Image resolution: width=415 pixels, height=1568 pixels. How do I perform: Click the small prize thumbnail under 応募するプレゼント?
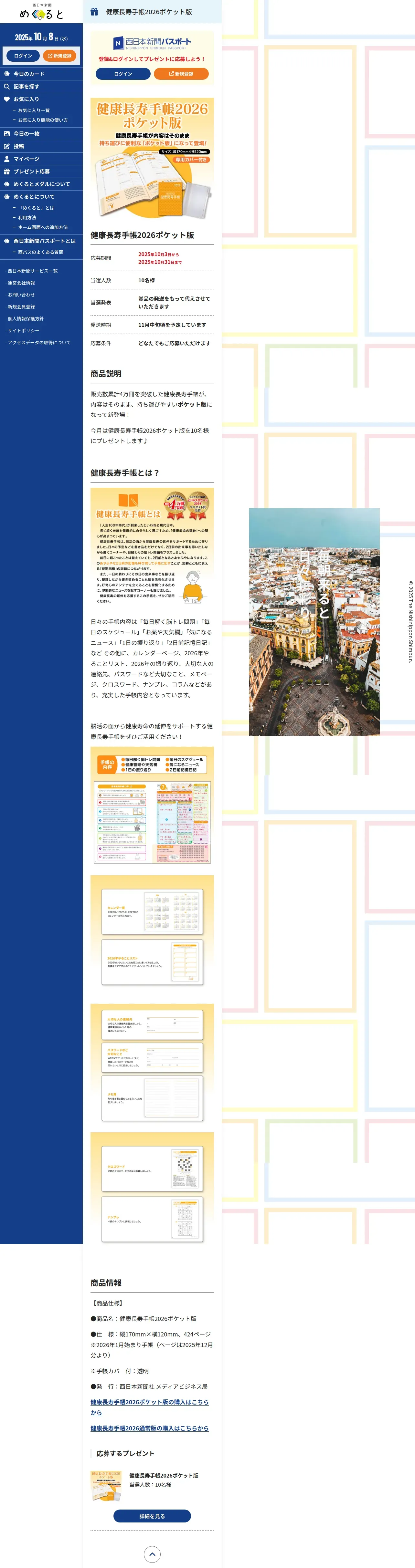pos(106,1486)
